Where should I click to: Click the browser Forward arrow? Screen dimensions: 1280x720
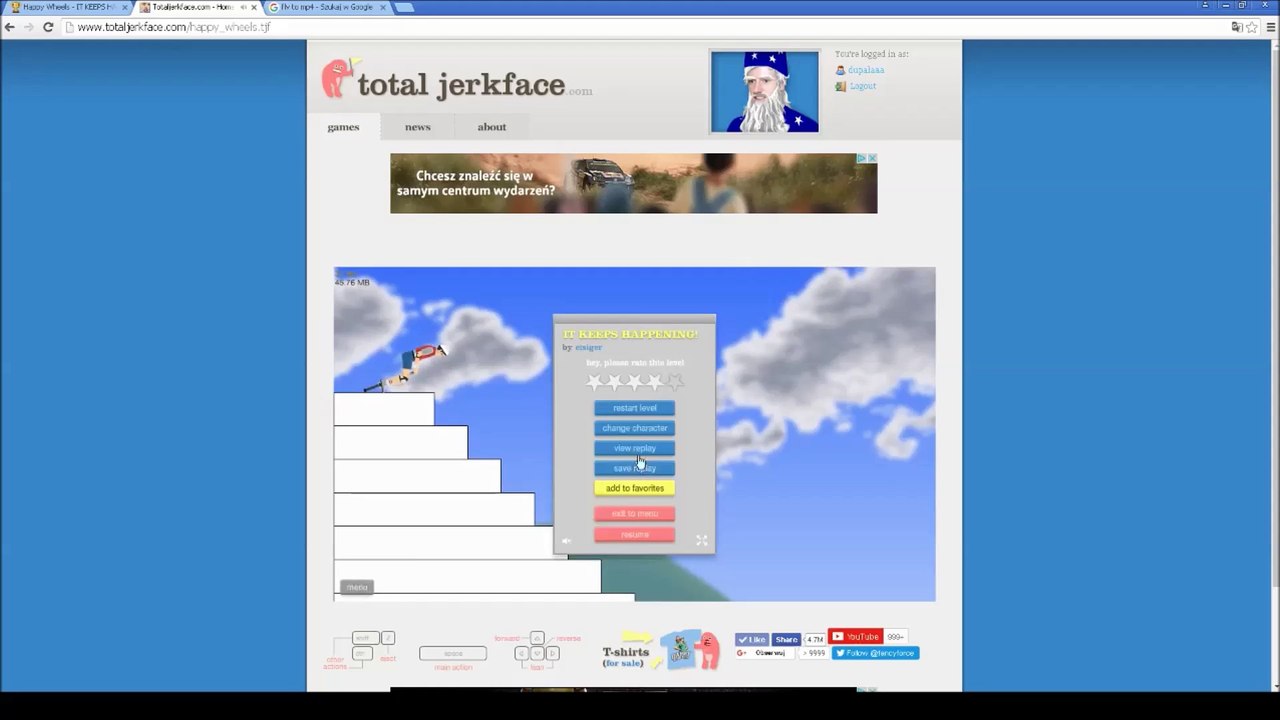click(28, 27)
